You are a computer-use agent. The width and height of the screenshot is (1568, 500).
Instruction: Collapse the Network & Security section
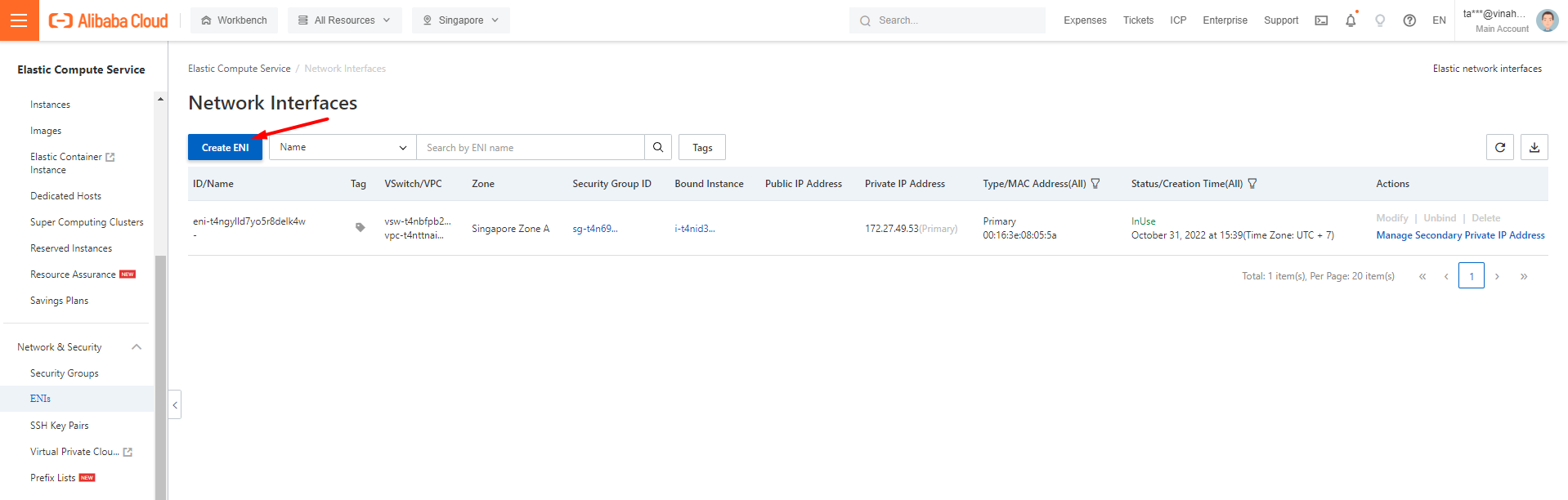[137, 347]
